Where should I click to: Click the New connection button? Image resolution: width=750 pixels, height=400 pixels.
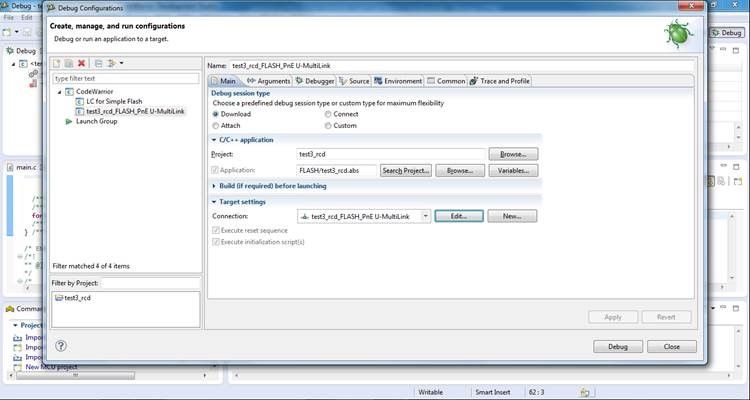tap(512, 216)
